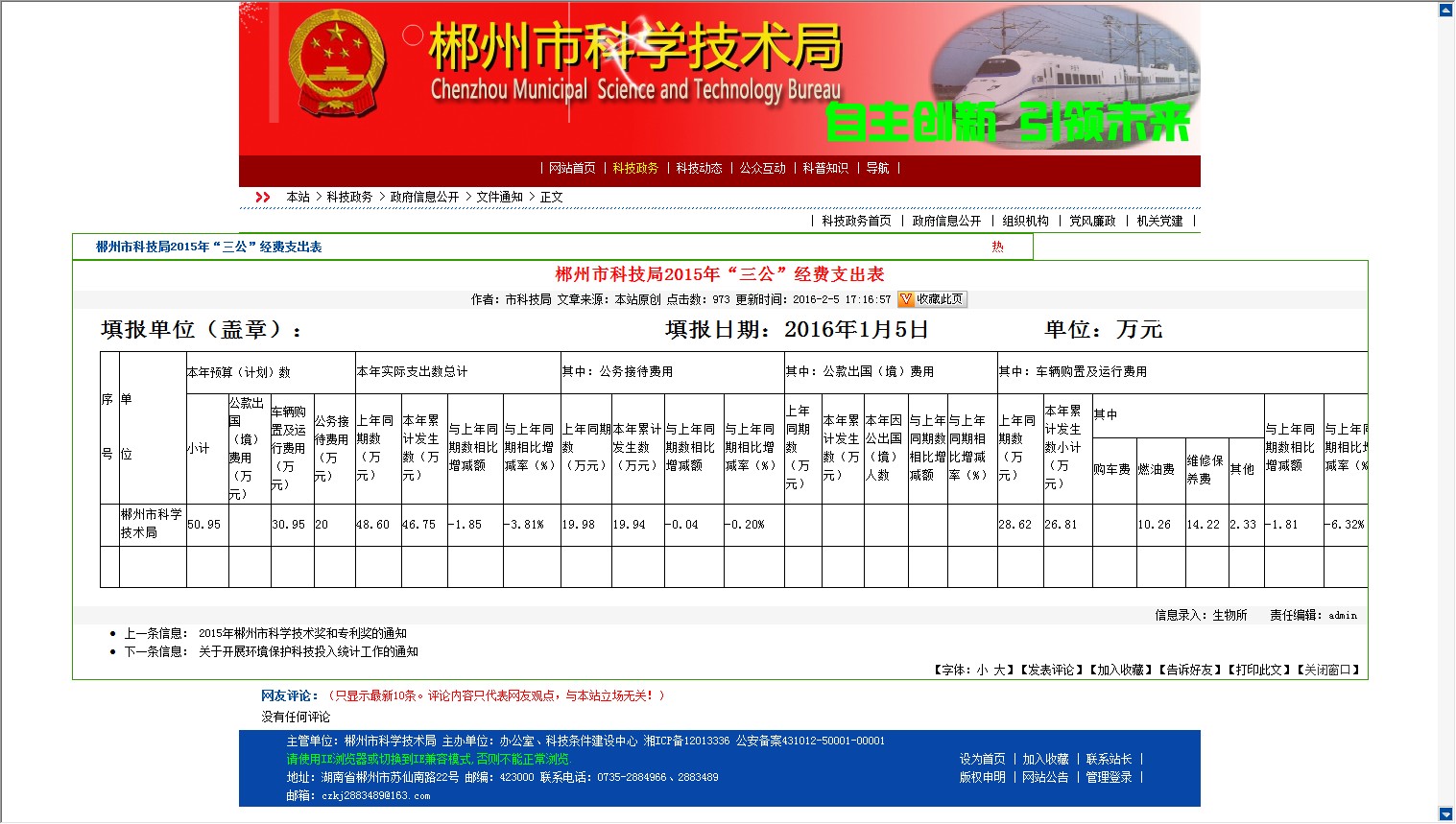This screenshot has width=1456, height=824.
Task: Open next article 关于开展环境保护科技投入统计工作的通知
Action: coord(308,651)
